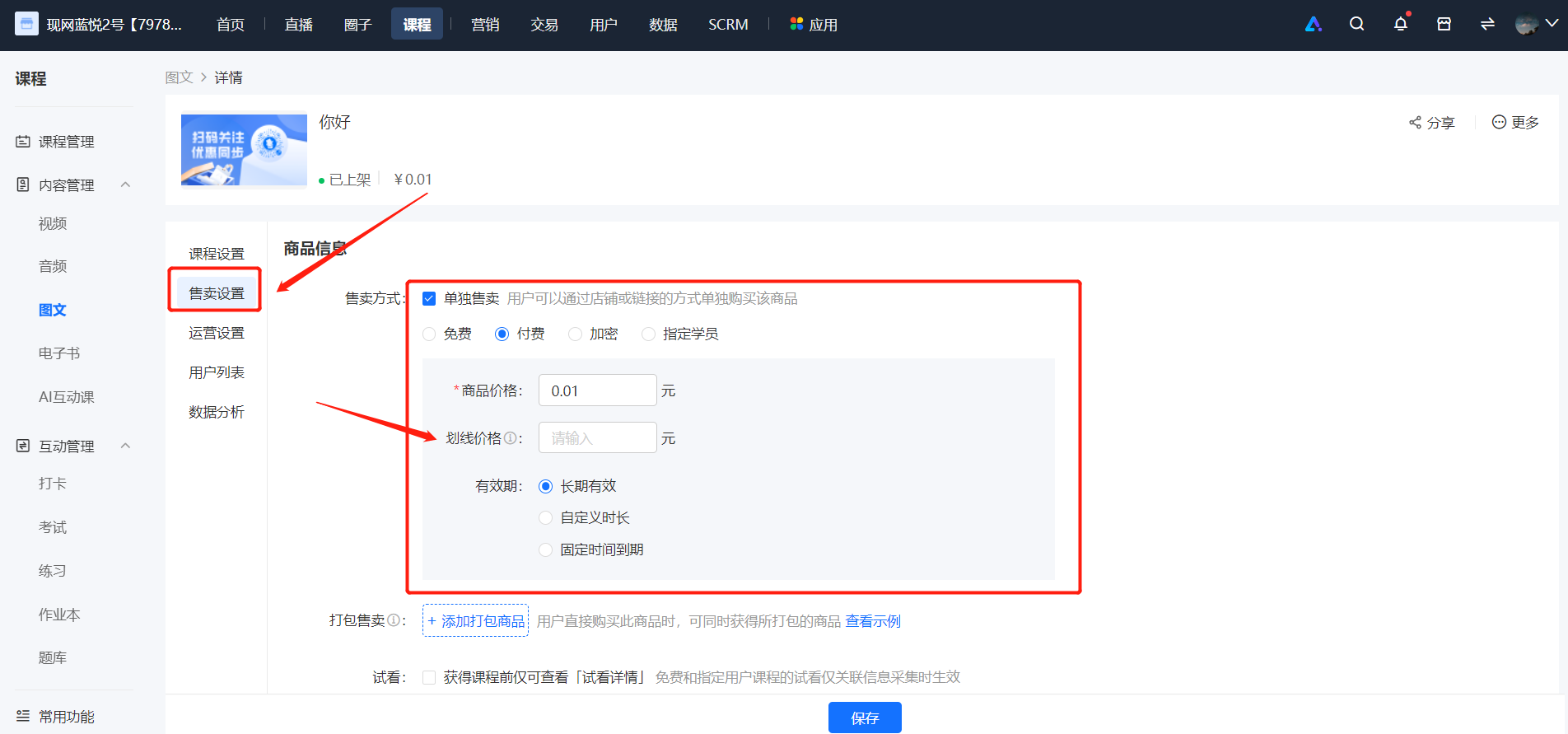Open the notification bell icon

pos(1400,24)
